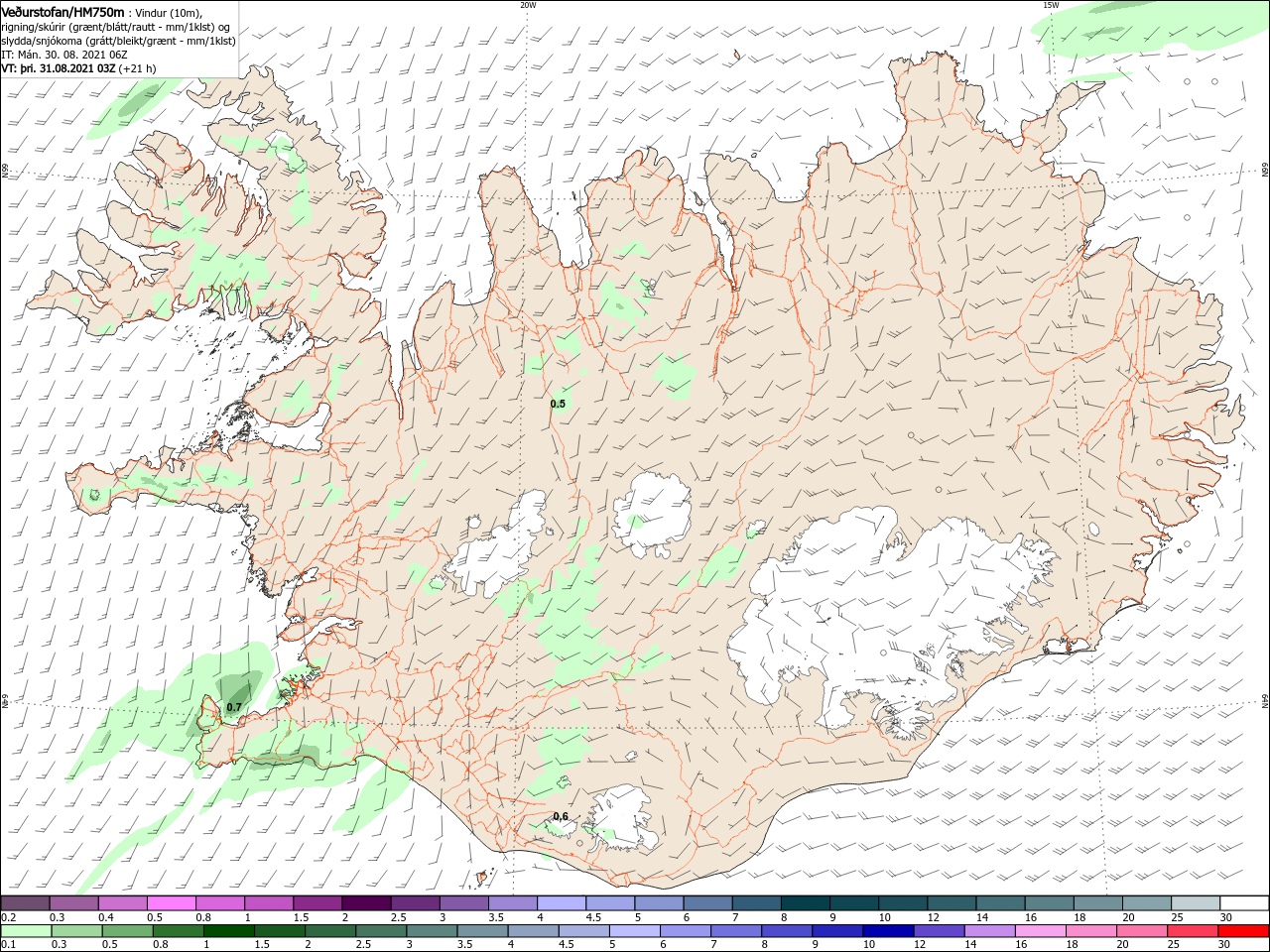Select the medium green 0.5 swatch in the lower rain legend row

click(128, 931)
